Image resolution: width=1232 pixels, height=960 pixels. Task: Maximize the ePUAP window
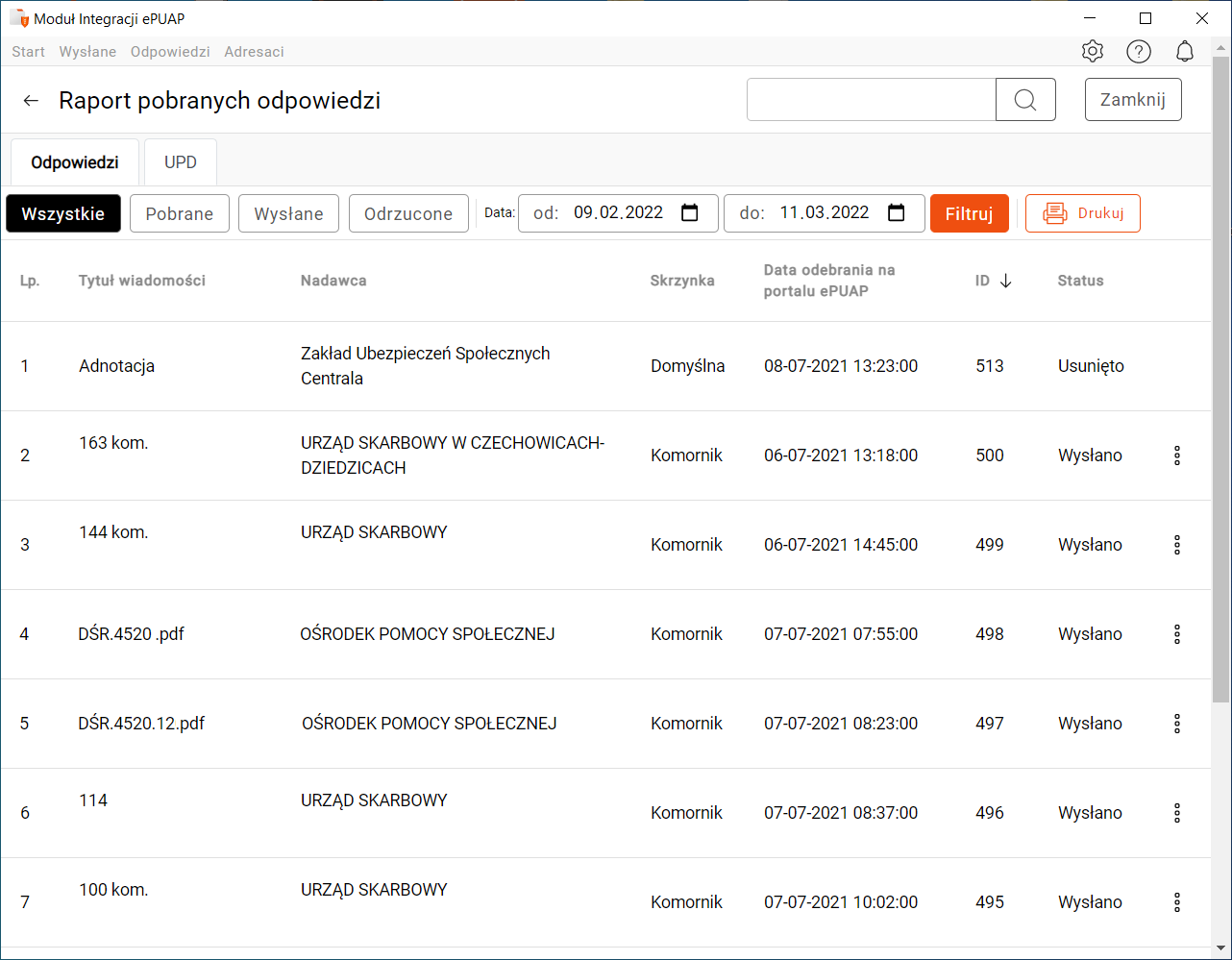pos(1146,18)
